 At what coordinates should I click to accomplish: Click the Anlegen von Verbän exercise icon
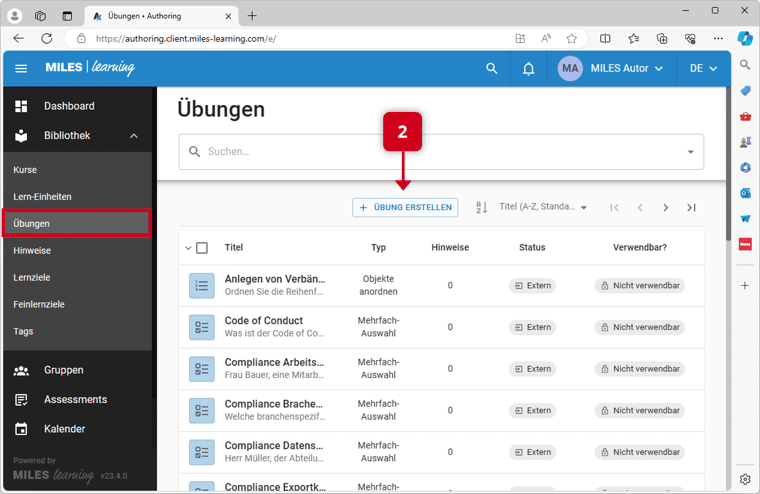pos(202,285)
